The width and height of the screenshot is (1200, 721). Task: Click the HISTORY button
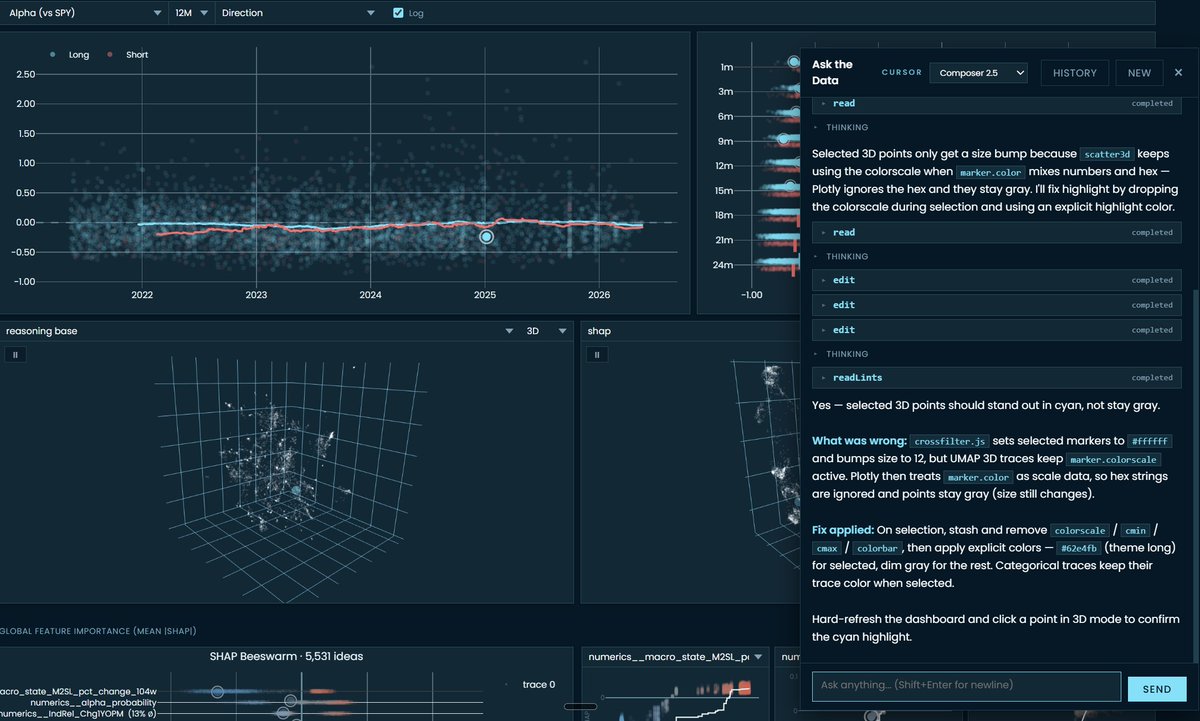1075,72
